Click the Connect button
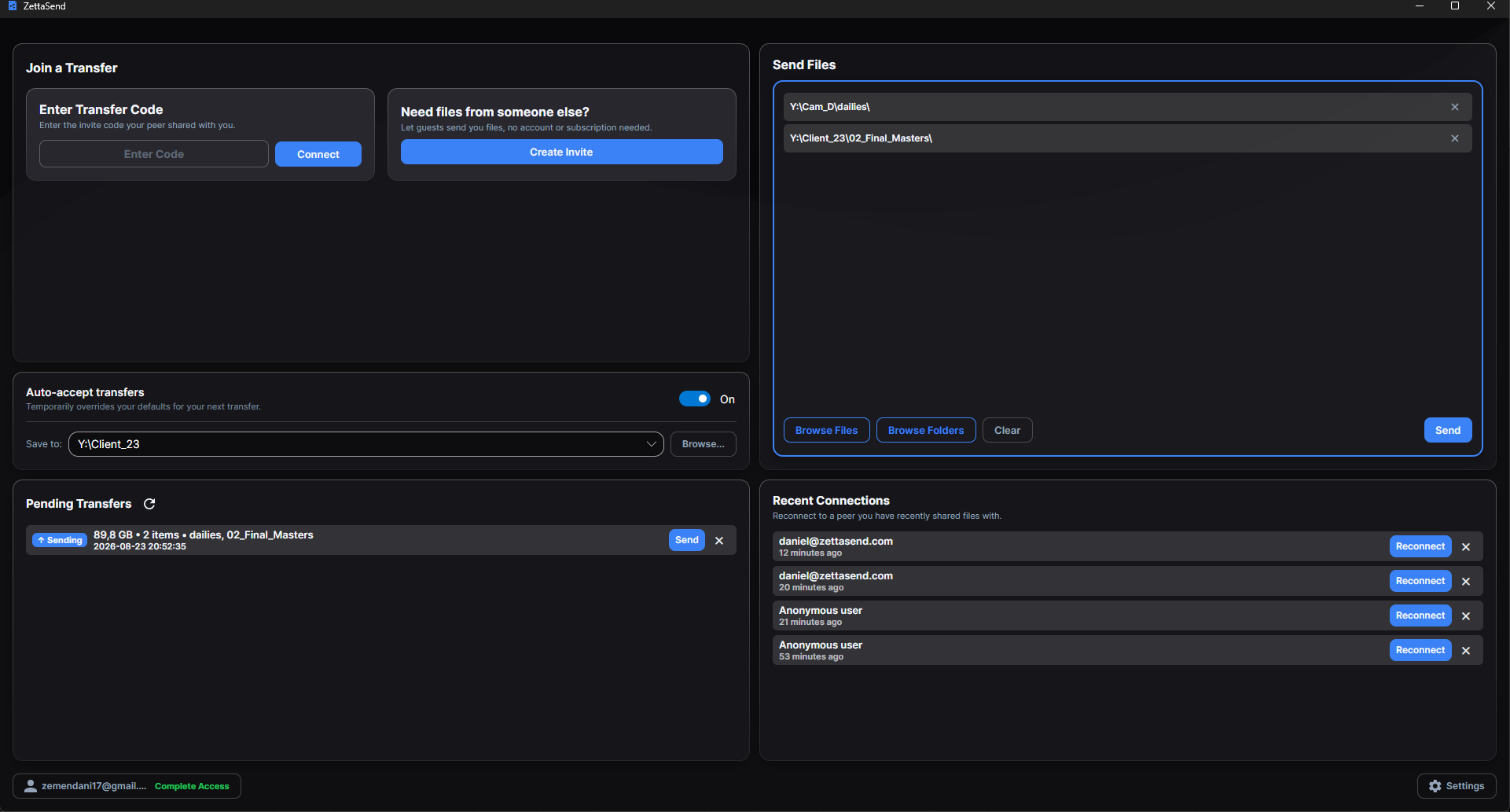The image size is (1510, 812). click(x=318, y=154)
